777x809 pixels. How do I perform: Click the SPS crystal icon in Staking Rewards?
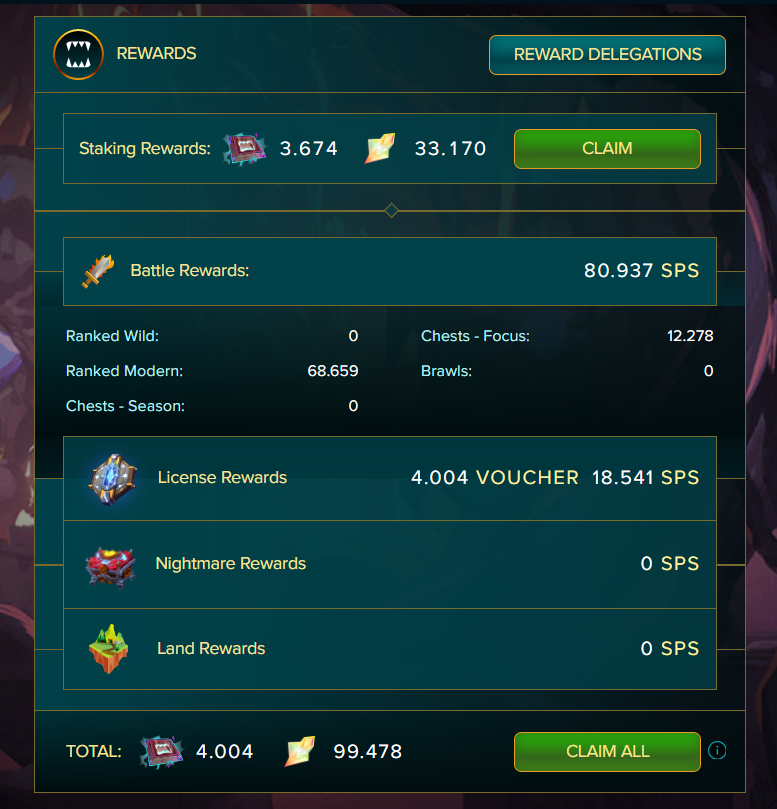[x=380, y=148]
